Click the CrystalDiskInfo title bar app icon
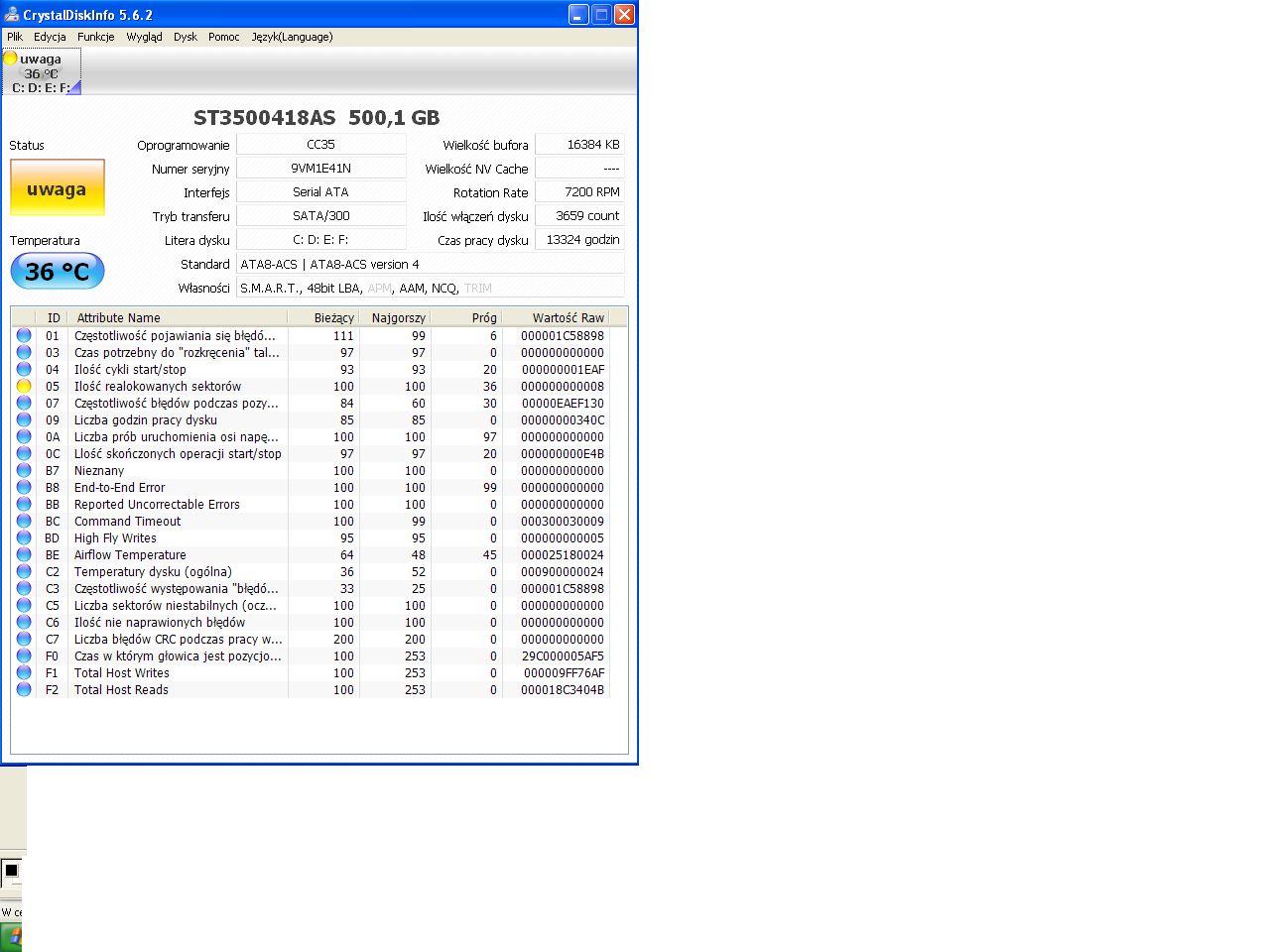 12,14
